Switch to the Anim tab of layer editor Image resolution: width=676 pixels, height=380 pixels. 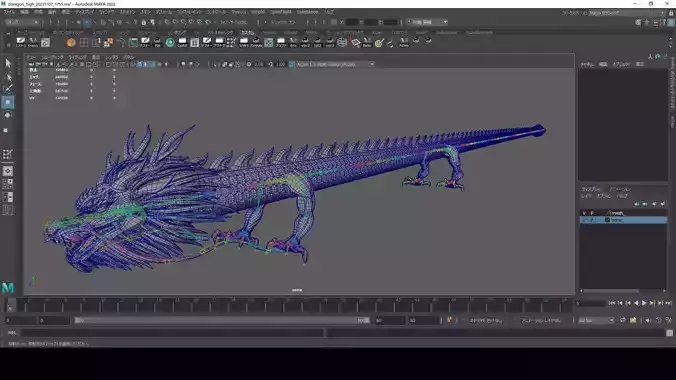[x=619, y=189]
